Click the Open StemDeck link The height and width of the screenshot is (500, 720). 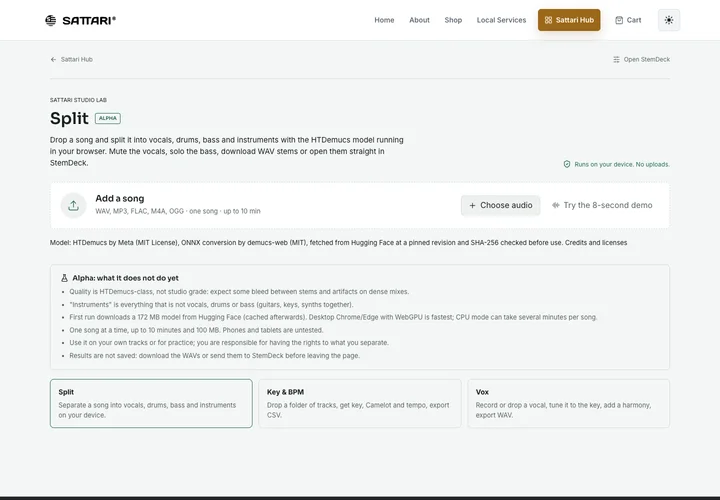(x=641, y=59)
